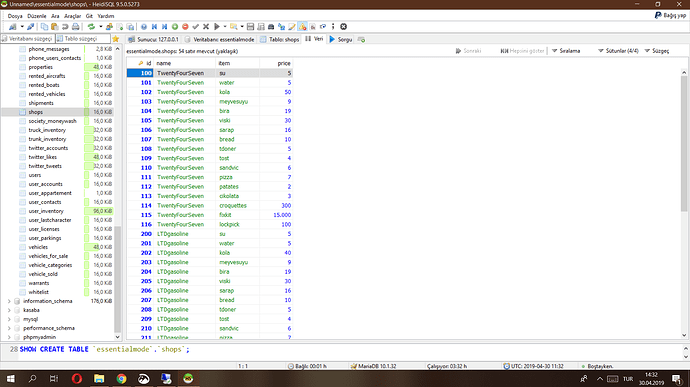This screenshot has width=690, height=387.
Task: Select the vehicles table in tree
Action: (38, 247)
